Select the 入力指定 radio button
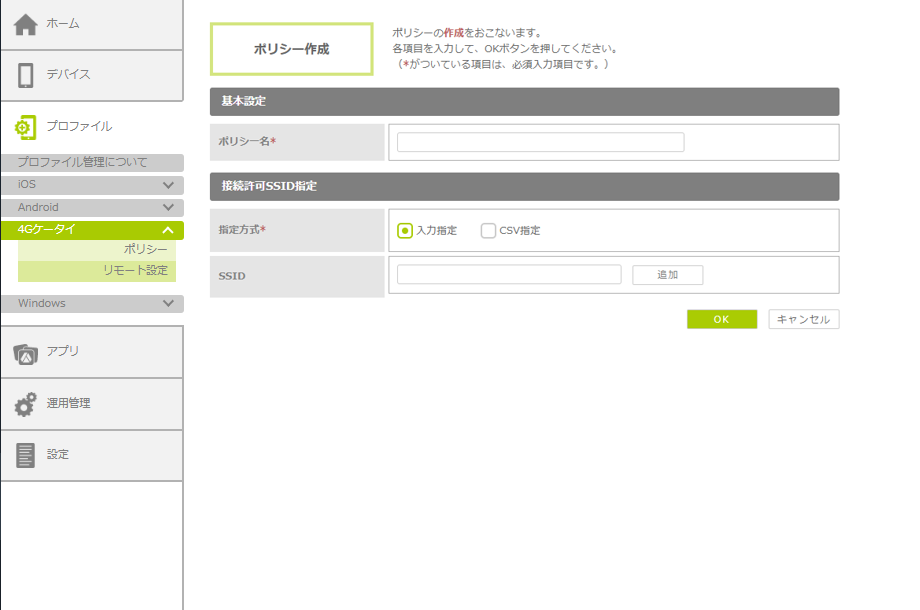The height and width of the screenshot is (610, 920). [x=405, y=231]
